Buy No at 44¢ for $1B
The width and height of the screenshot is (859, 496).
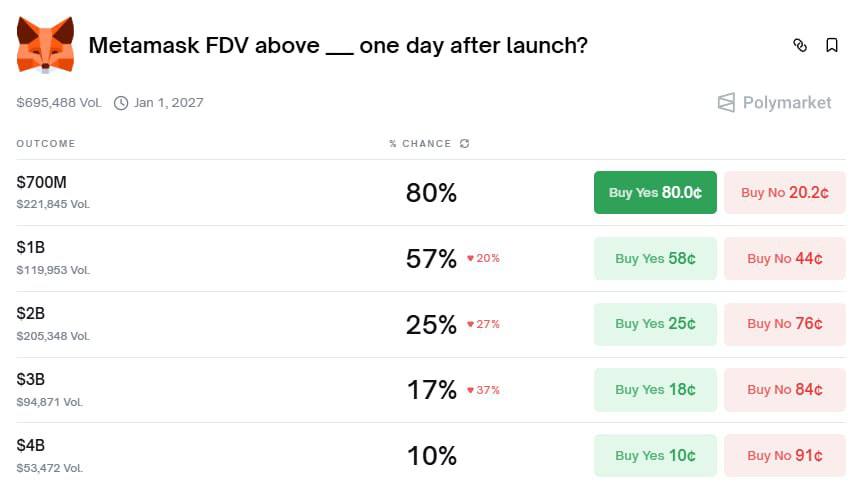click(x=784, y=258)
